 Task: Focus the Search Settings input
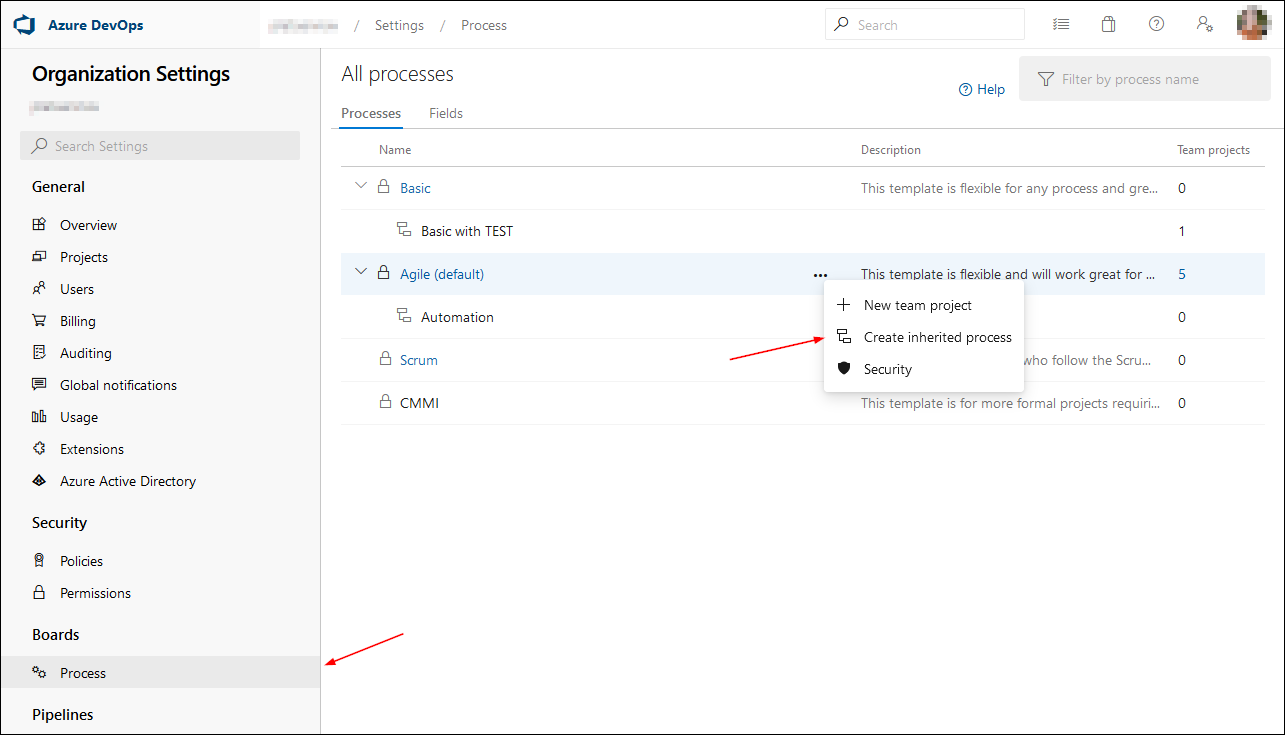tap(160, 146)
